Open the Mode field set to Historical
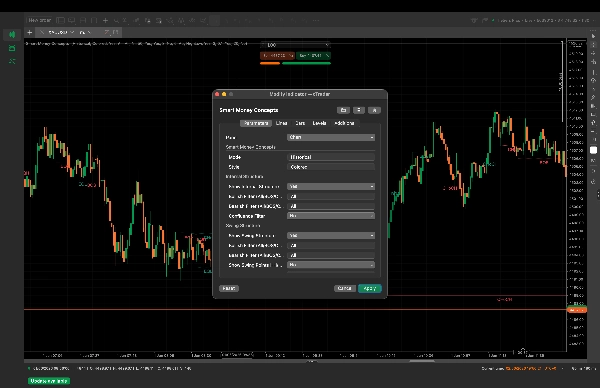The image size is (600, 388). 331,157
